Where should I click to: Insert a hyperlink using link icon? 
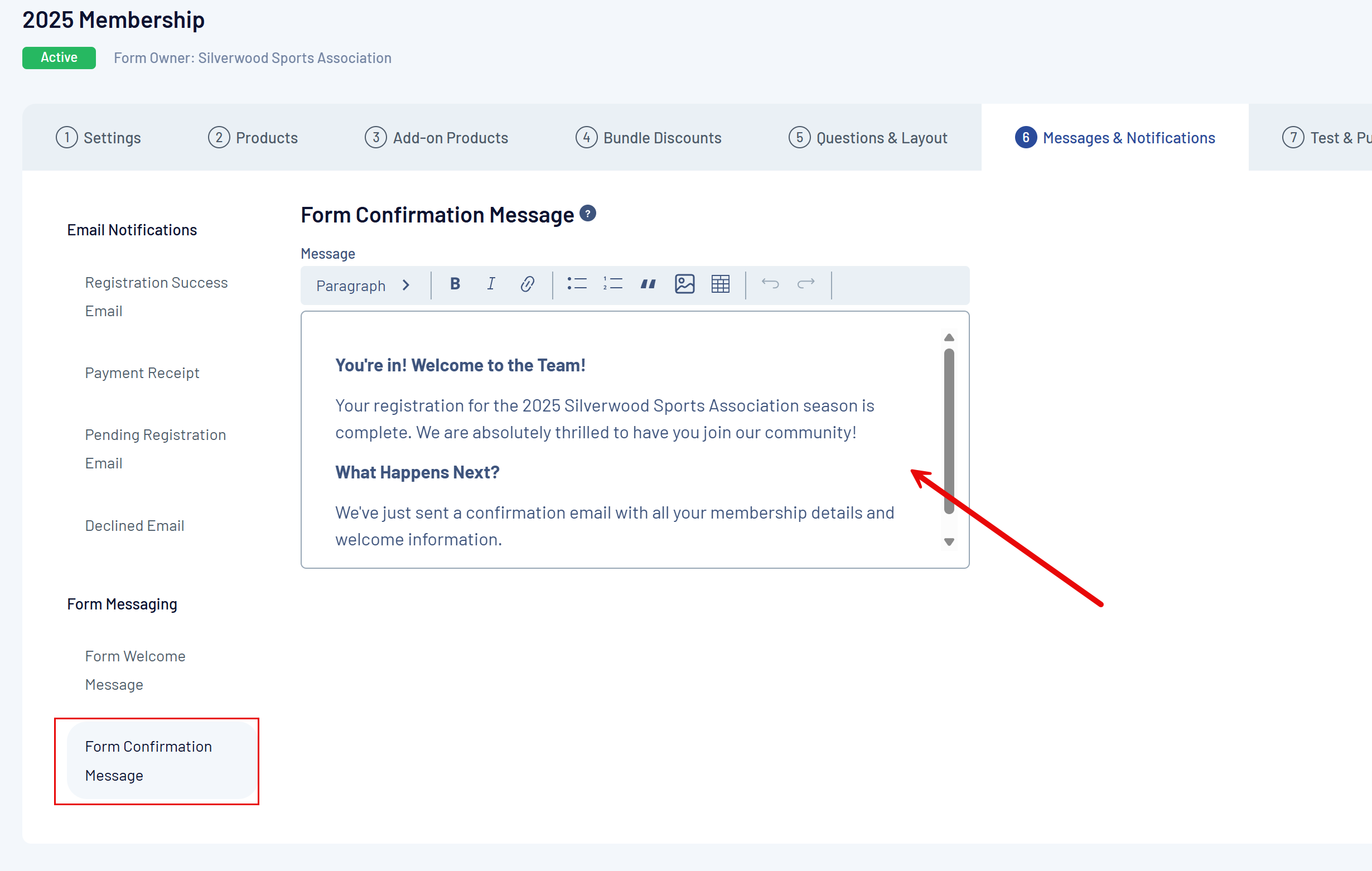click(527, 284)
